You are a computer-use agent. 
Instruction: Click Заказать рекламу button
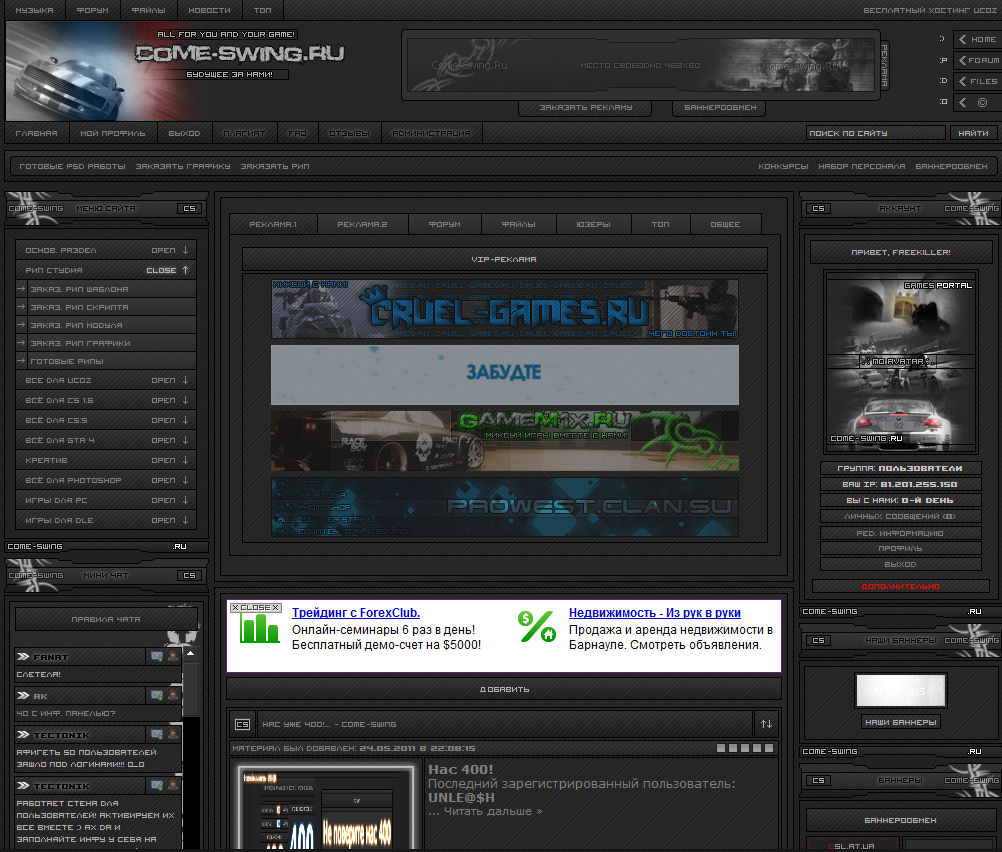[586, 107]
